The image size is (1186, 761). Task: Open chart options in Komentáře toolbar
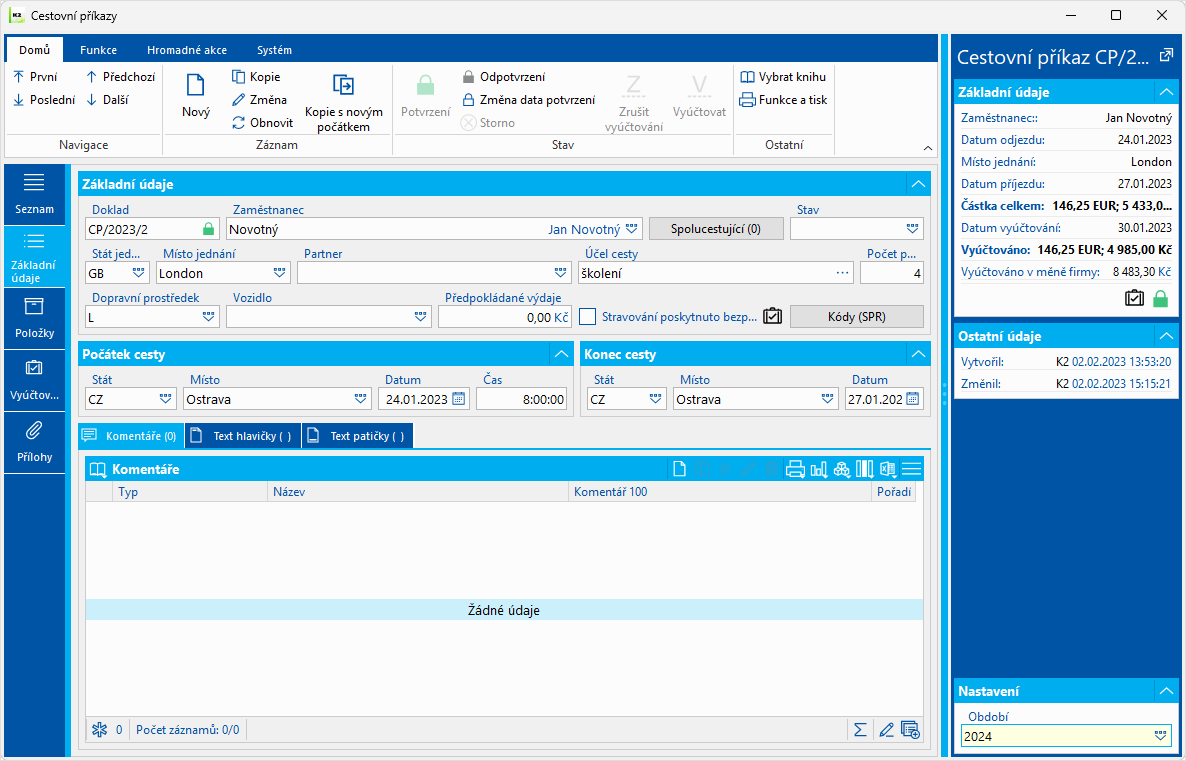[818, 470]
